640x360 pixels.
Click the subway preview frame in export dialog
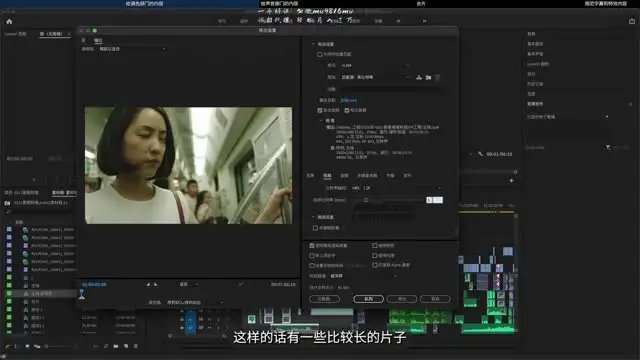188,165
